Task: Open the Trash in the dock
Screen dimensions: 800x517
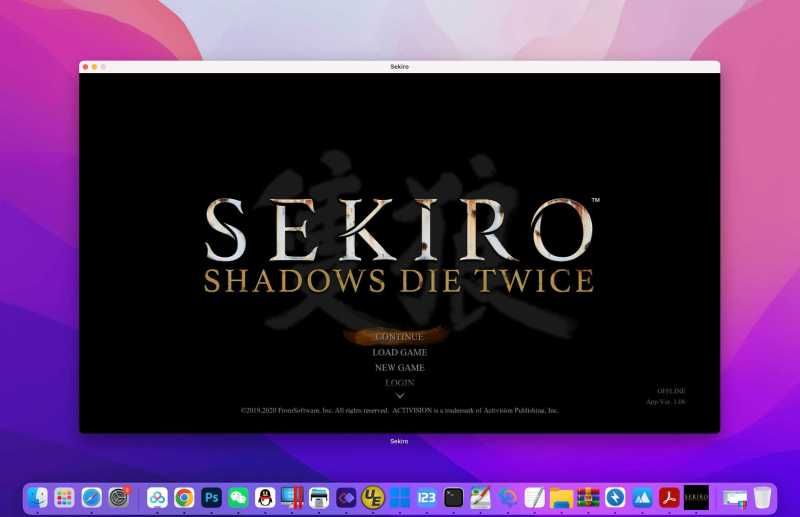Action: point(762,498)
